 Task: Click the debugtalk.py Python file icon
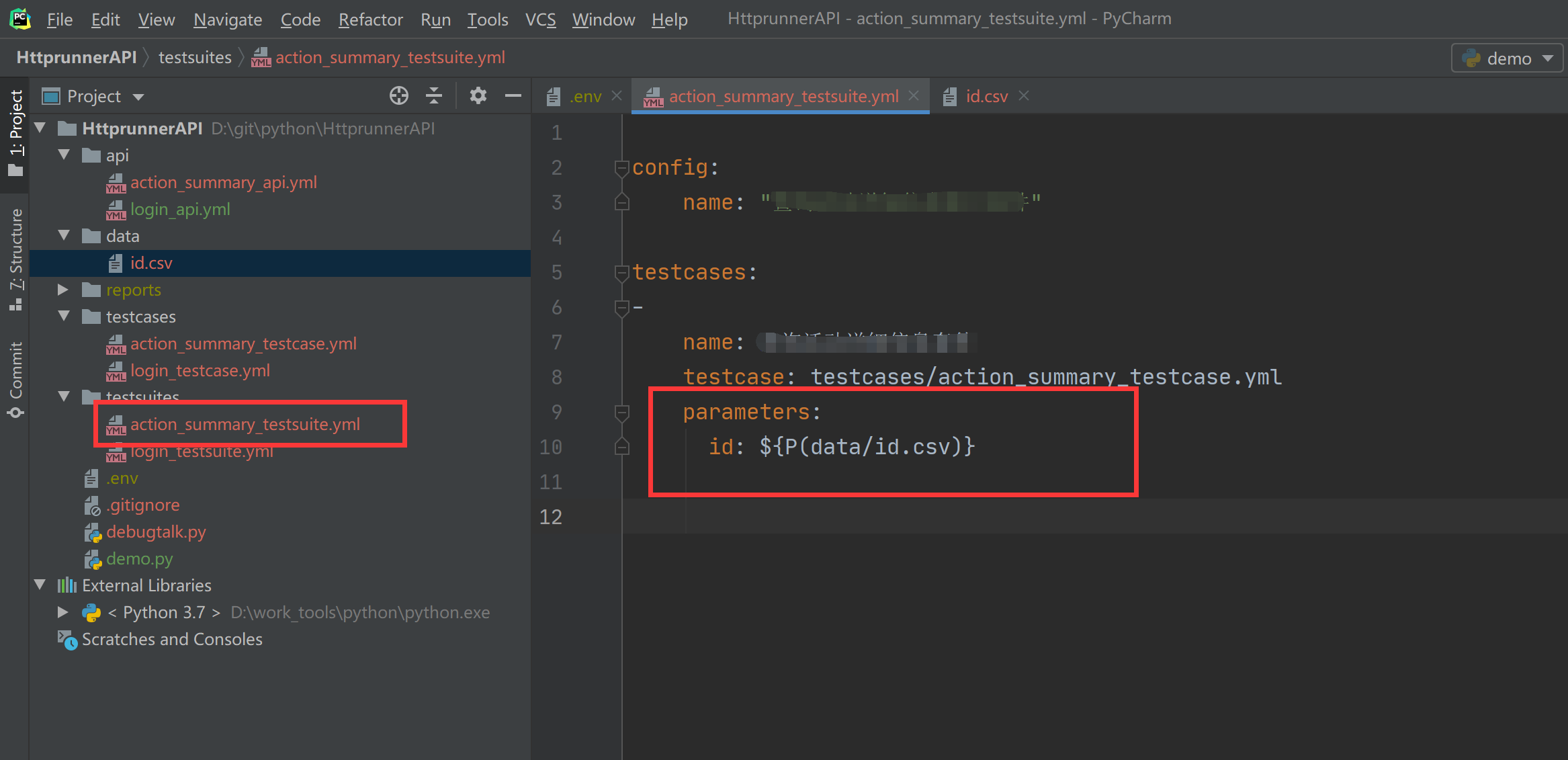coord(93,532)
